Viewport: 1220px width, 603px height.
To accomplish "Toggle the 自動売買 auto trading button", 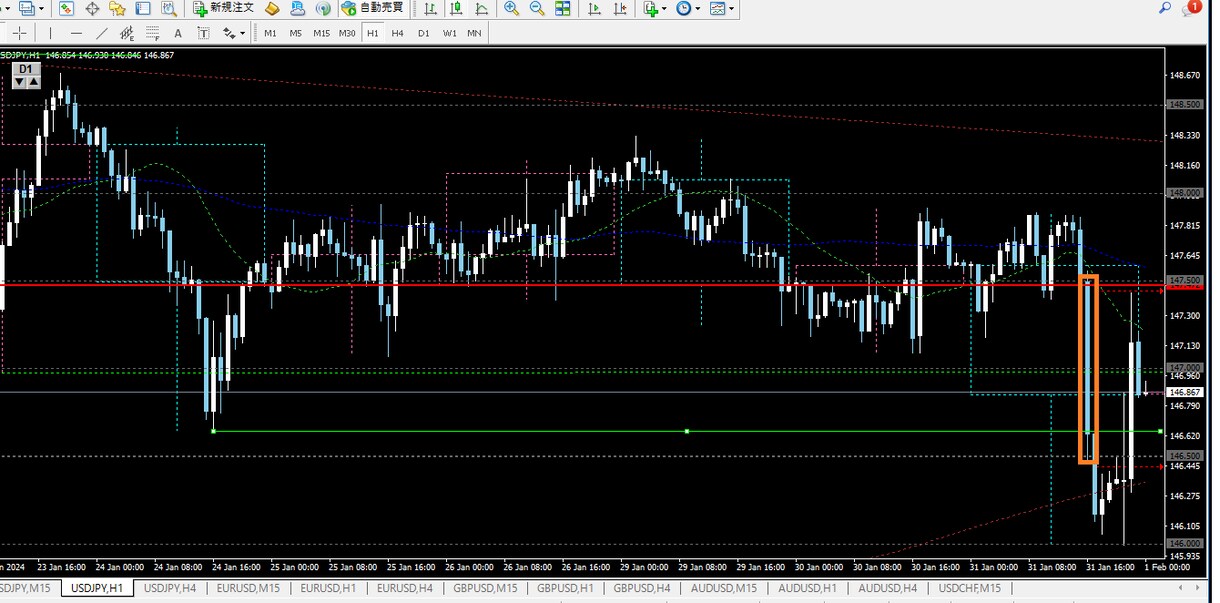I will (x=373, y=9).
